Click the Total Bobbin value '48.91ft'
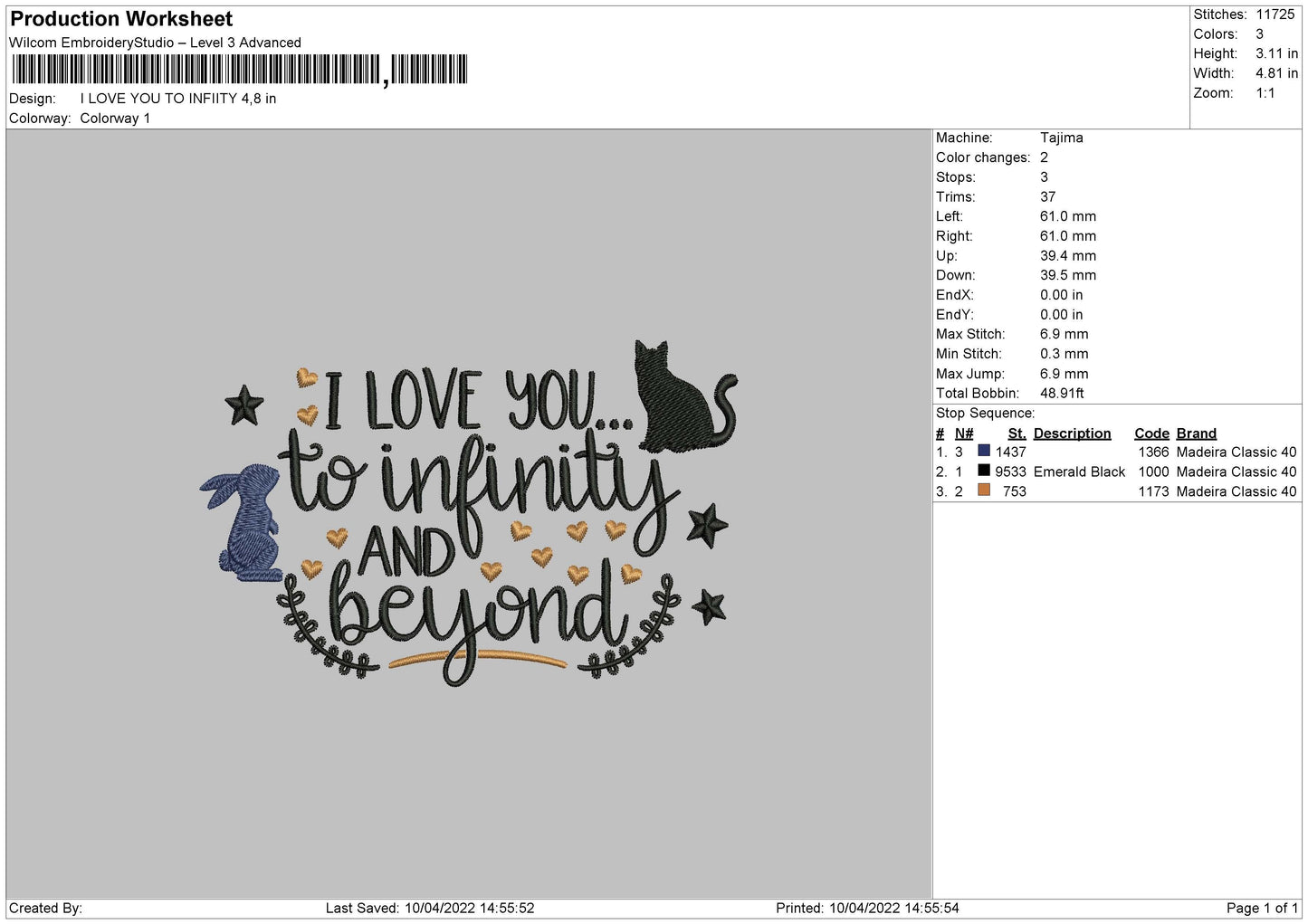The width and height of the screenshot is (1308, 924). coord(1063,394)
